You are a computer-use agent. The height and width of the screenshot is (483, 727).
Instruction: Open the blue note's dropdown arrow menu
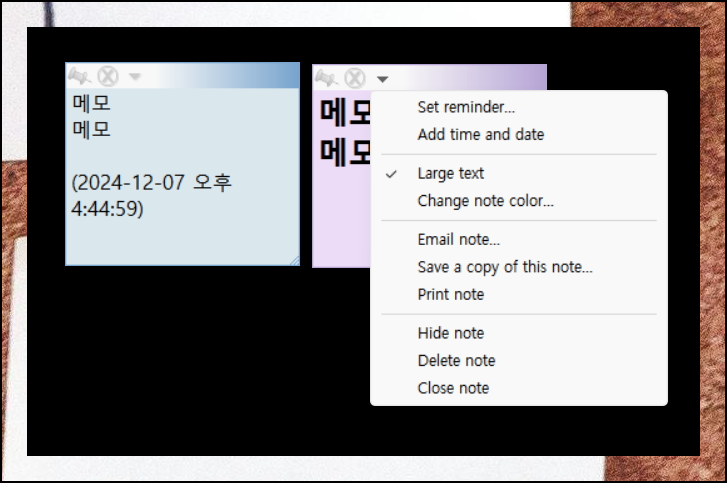click(x=134, y=76)
